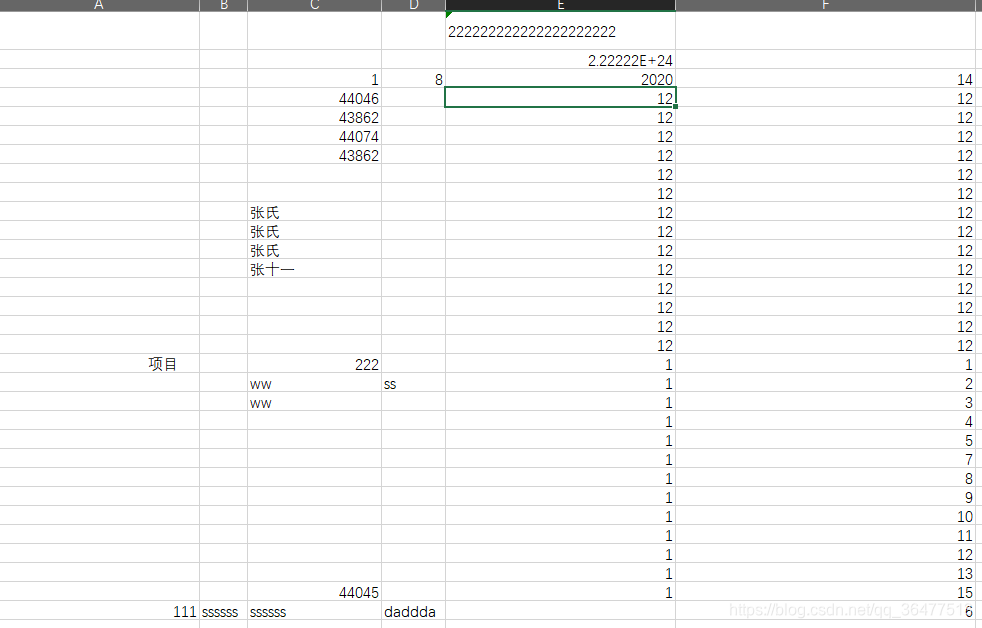The image size is (982, 628).
Task: Select the cell containing 2222222222222222222222
Action: (x=560, y=31)
